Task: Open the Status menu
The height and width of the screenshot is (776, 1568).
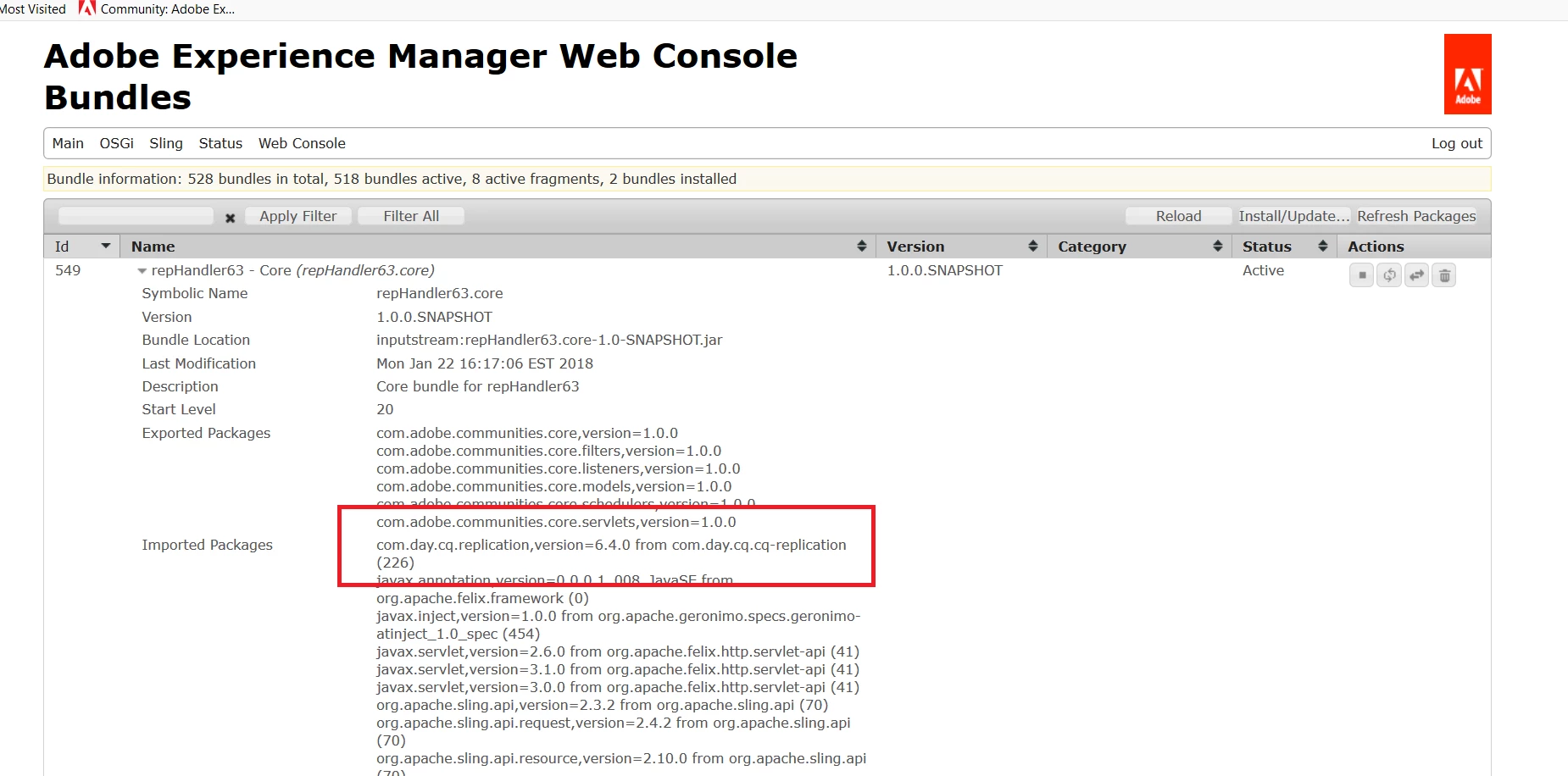Action: pos(220,143)
